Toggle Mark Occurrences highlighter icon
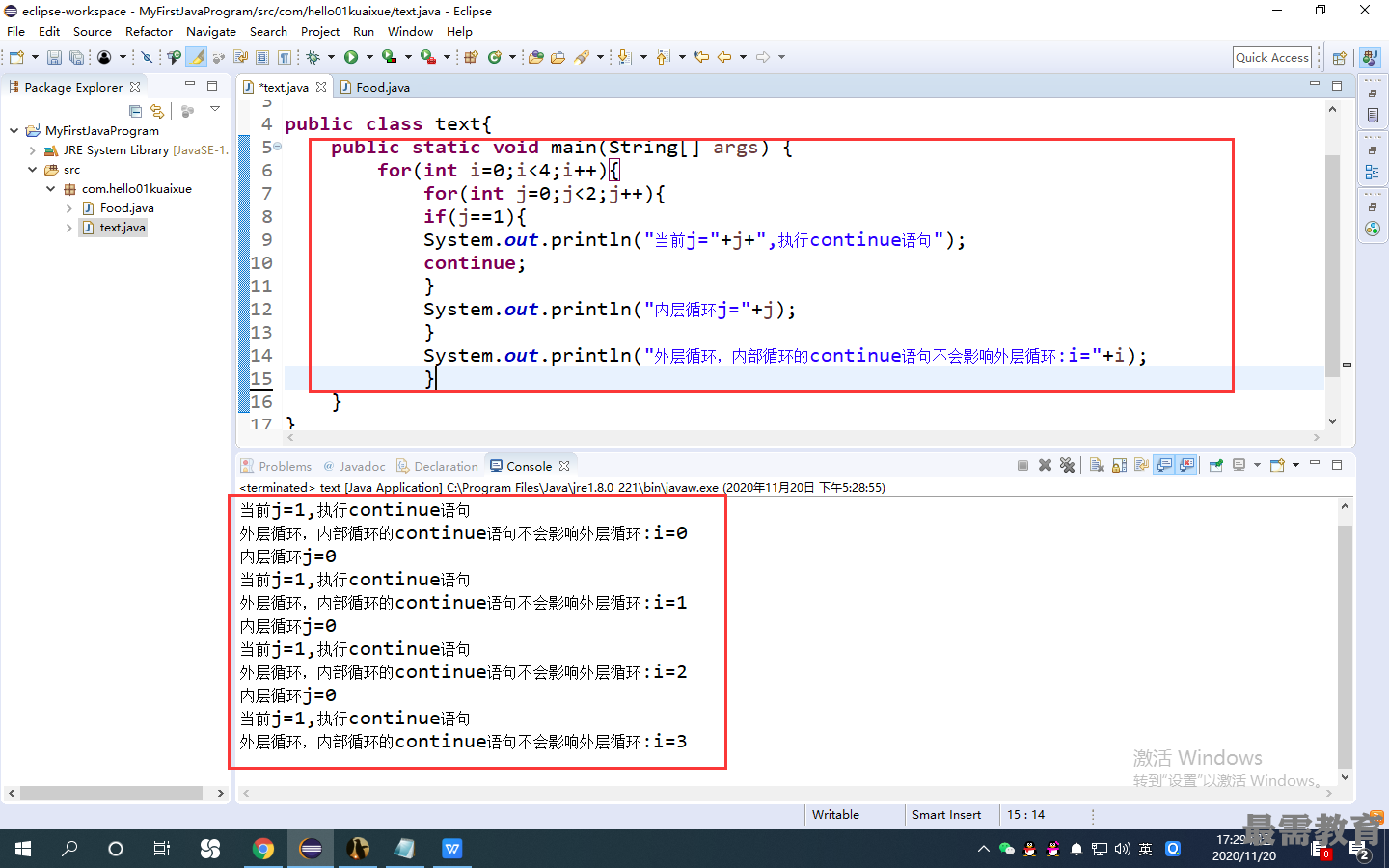 [197, 57]
